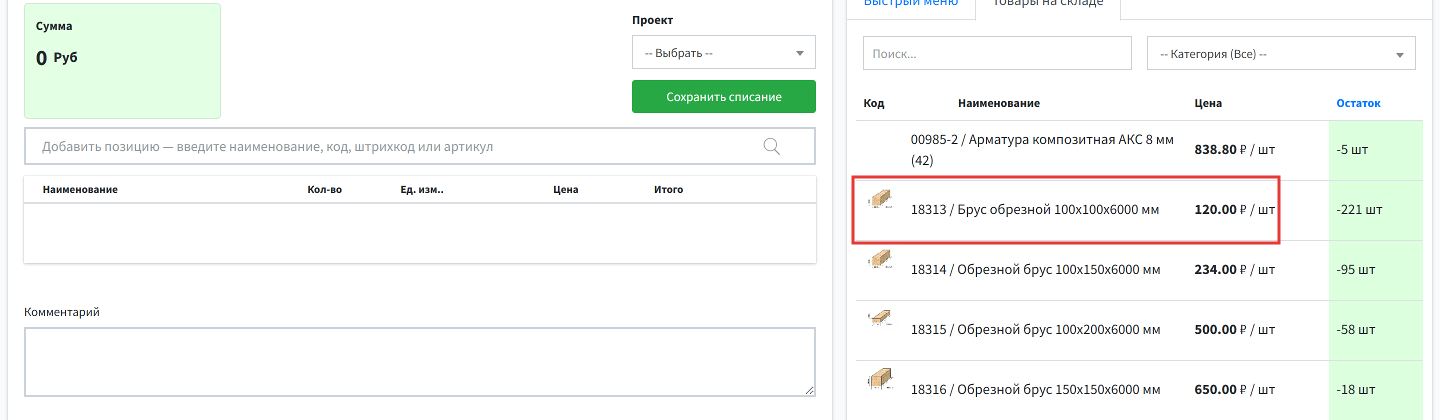Image resolution: width=1440 pixels, height=420 pixels.
Task: Select the Товары на складе tab
Action: pyautogui.click(x=1047, y=4)
